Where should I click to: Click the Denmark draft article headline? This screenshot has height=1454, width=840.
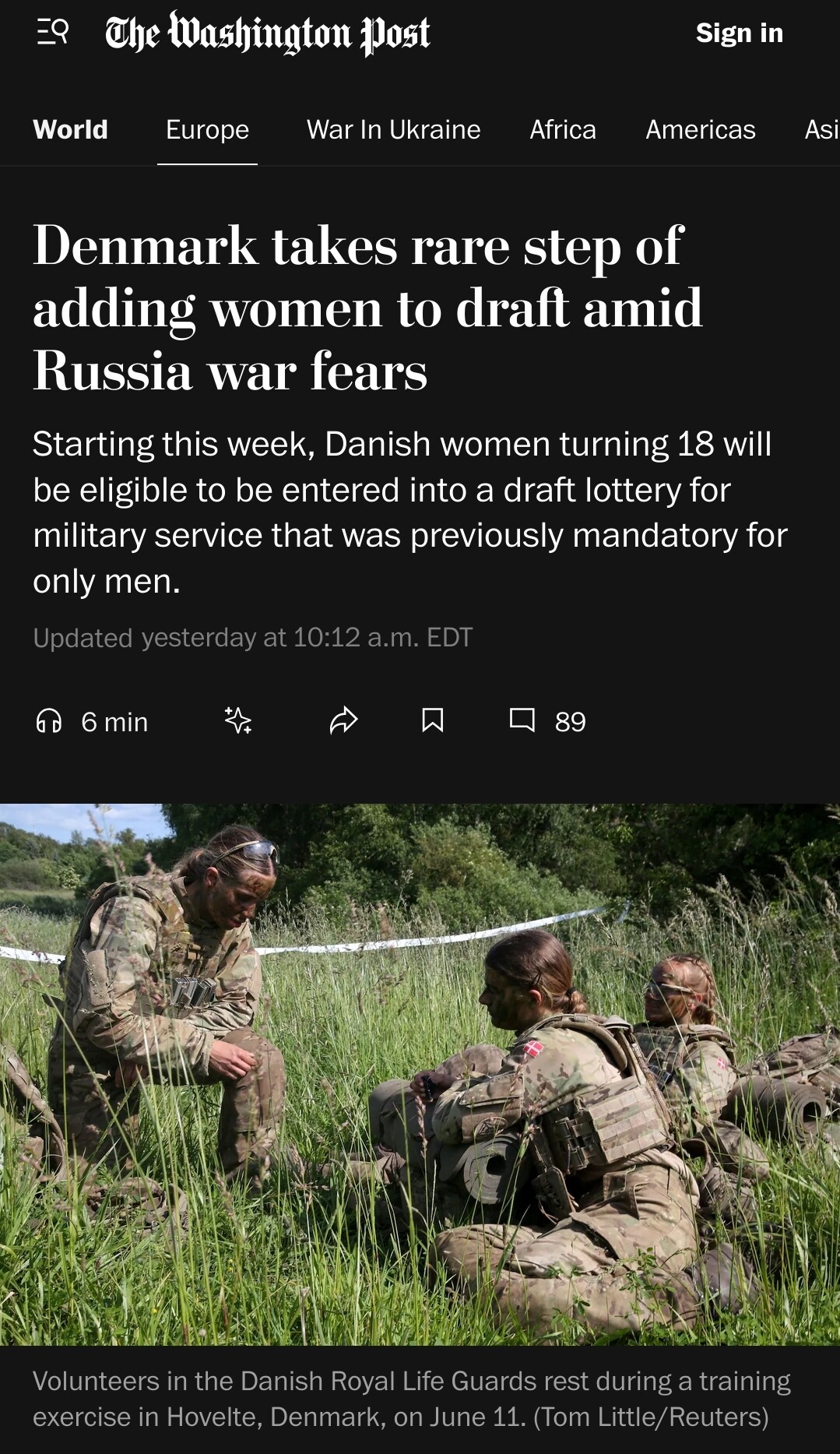[x=367, y=308]
